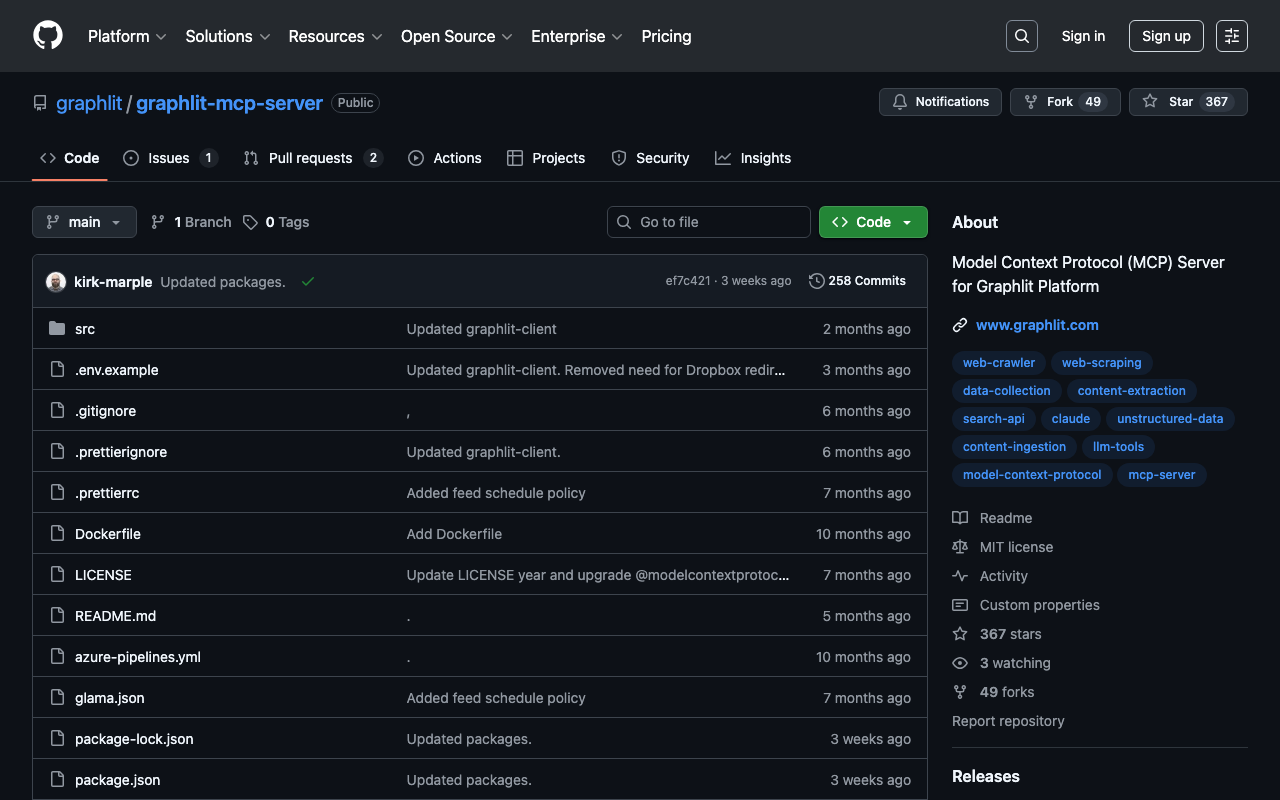The height and width of the screenshot is (800, 1280).
Task: Click the green commit status checkmark
Action: [x=308, y=282]
